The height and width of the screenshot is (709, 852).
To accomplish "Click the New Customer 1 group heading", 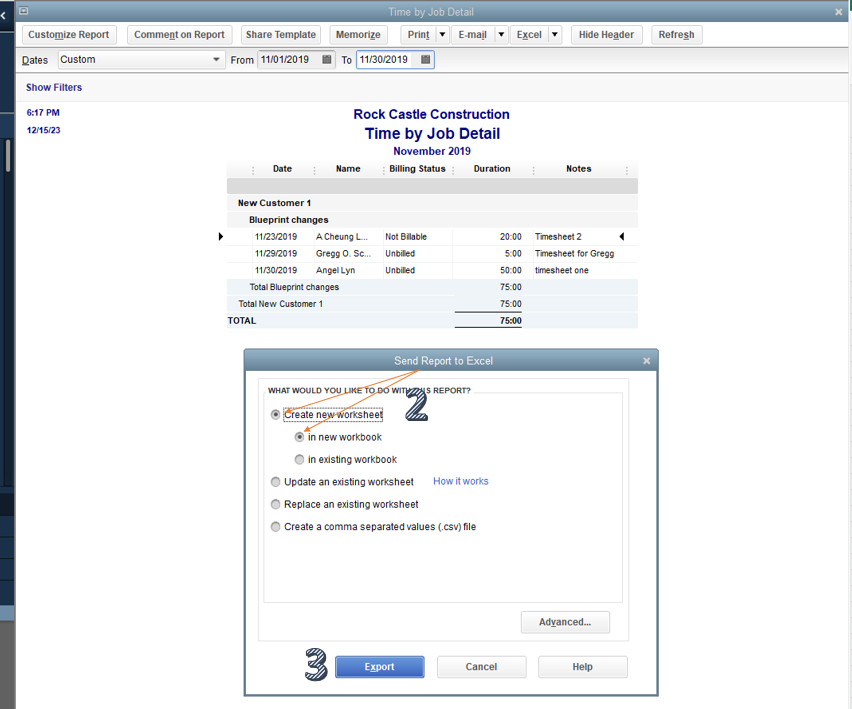I will [274, 203].
